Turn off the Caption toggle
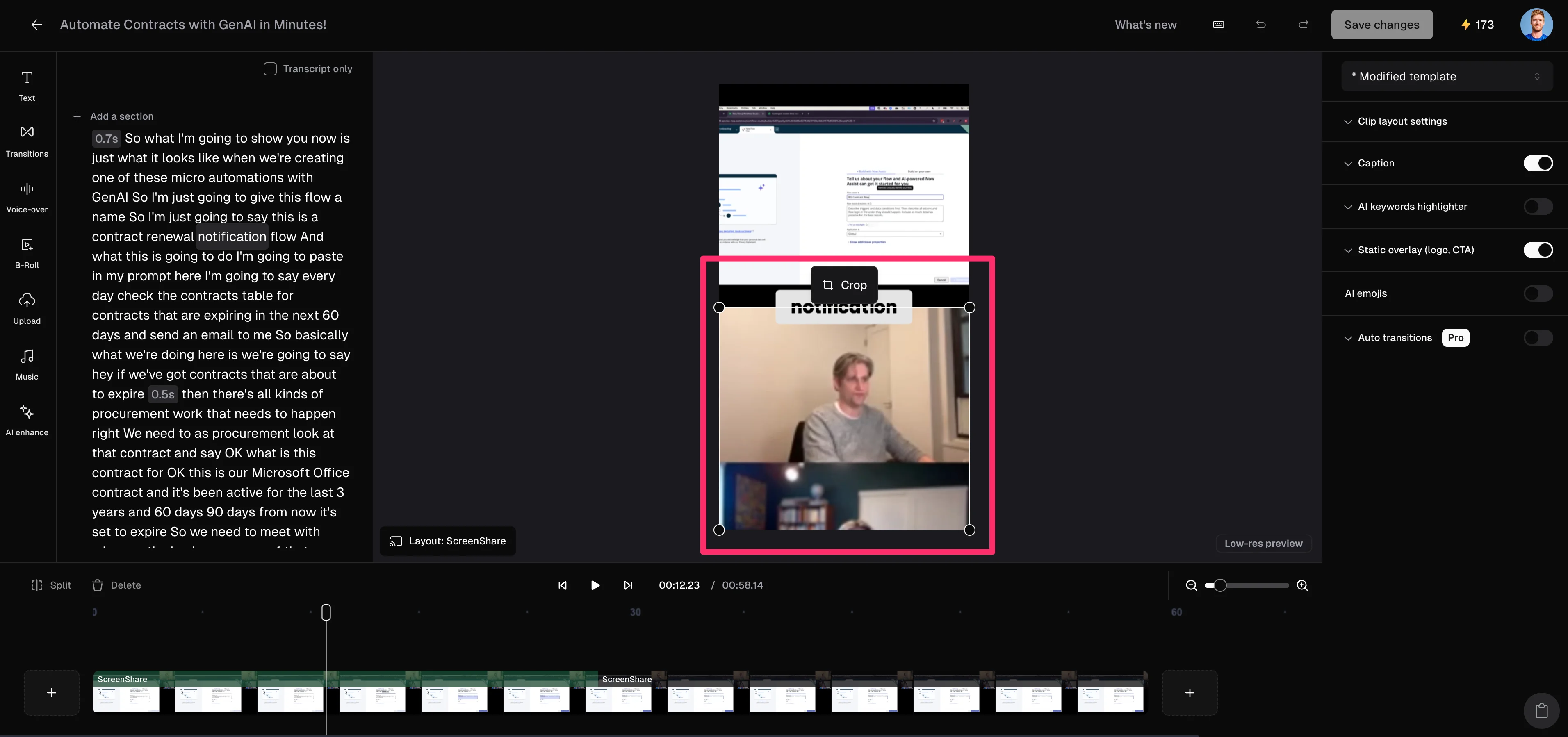Viewport: 1568px width, 737px height. click(x=1538, y=163)
